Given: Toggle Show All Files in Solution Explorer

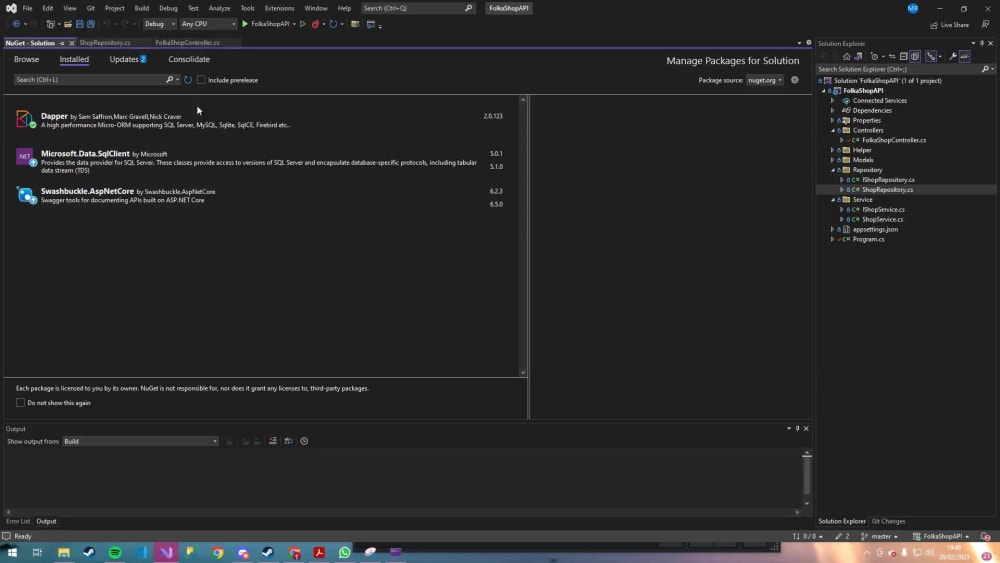Looking at the screenshot, I should tap(915, 56).
